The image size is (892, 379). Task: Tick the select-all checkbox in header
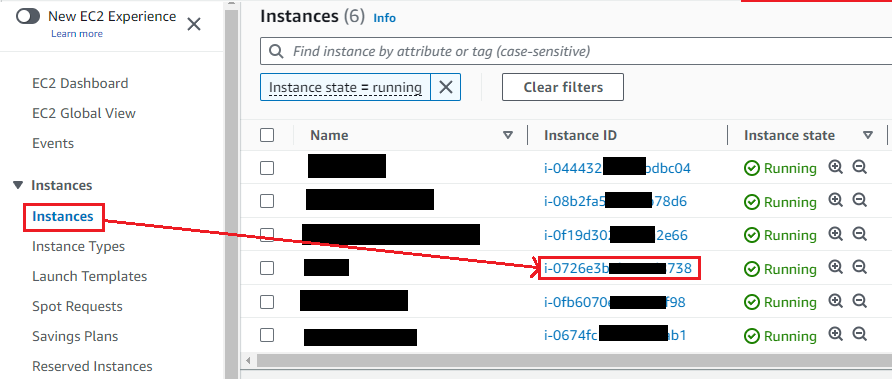[267, 135]
